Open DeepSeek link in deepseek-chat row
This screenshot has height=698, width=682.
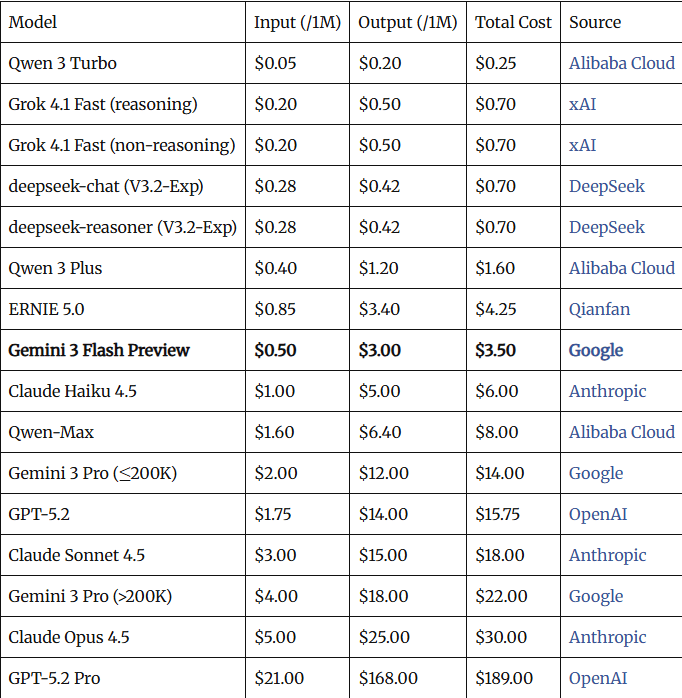606,186
